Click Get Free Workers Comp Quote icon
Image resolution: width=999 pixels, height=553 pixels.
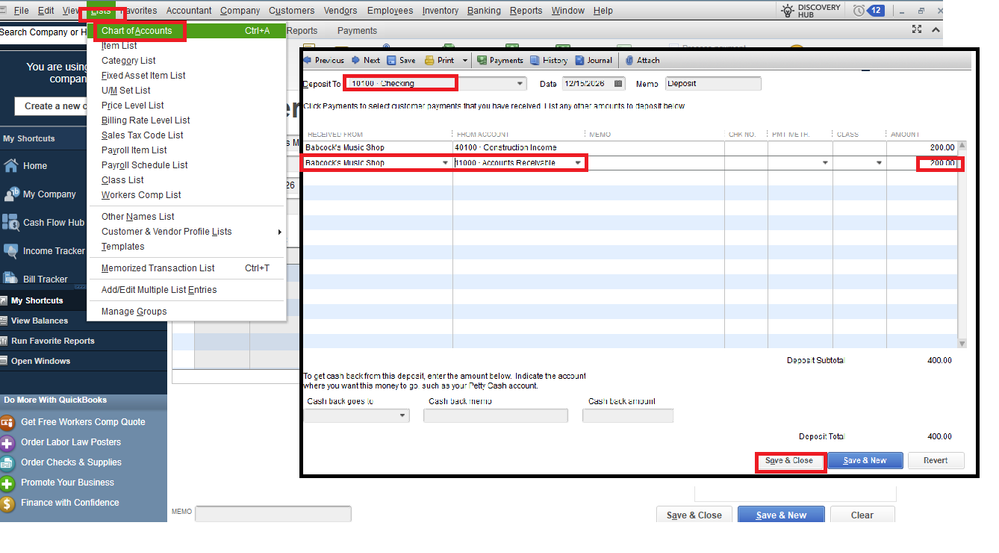[8, 422]
